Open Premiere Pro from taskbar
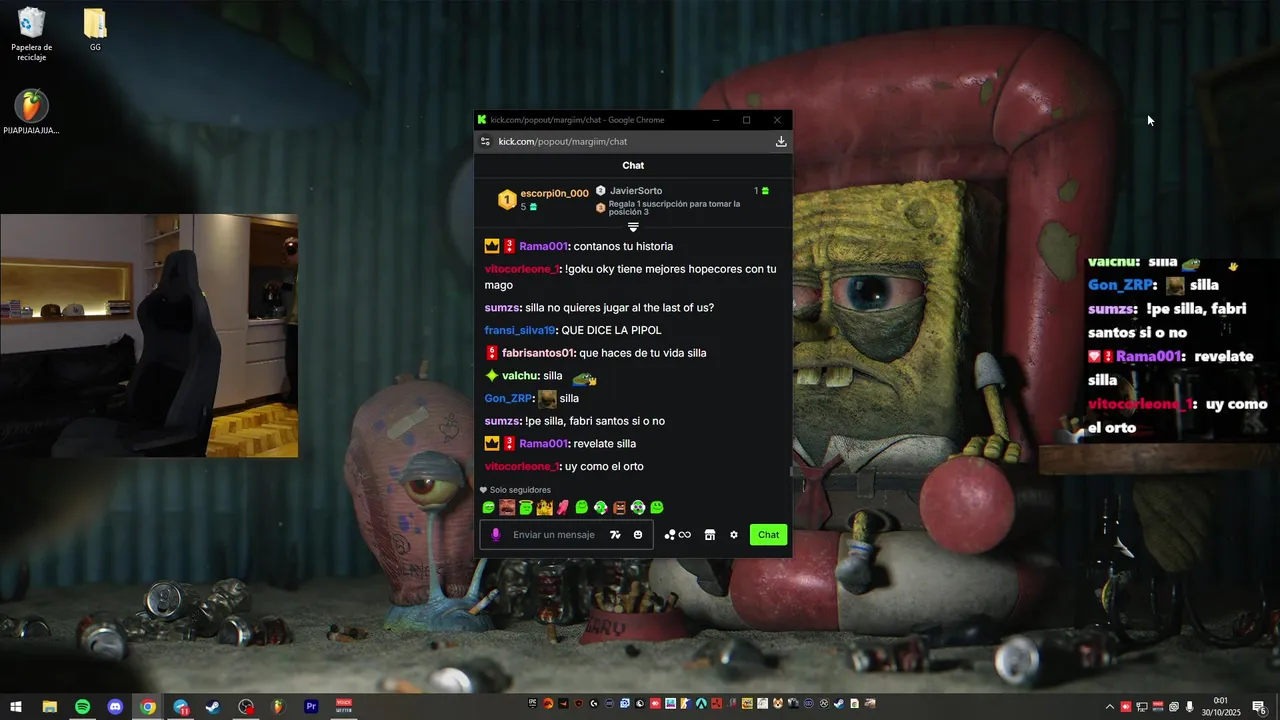The width and height of the screenshot is (1280, 720). (311, 706)
